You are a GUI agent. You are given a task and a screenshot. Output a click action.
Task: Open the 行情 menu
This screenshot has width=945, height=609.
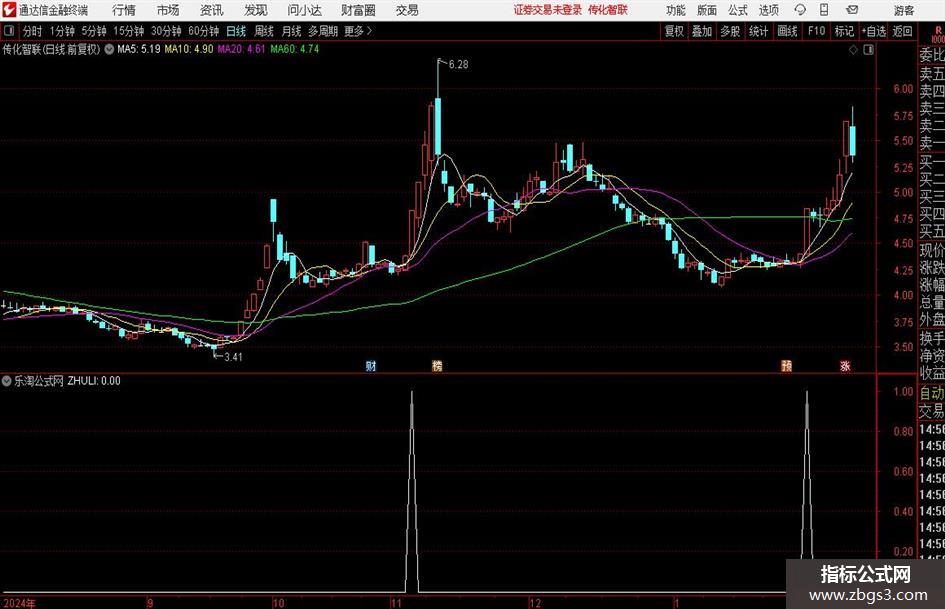point(124,10)
